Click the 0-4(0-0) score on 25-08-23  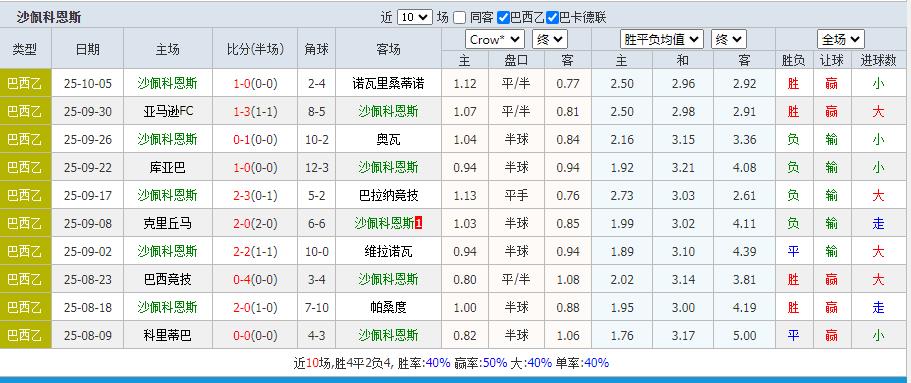click(x=255, y=279)
